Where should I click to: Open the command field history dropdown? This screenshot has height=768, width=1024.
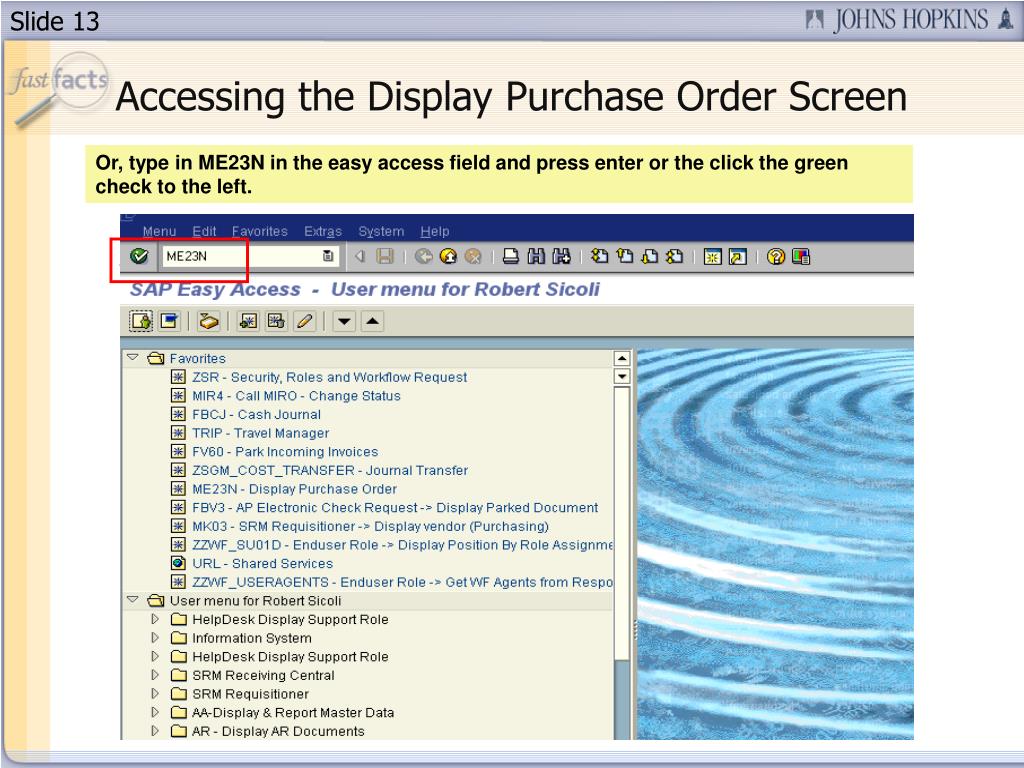[x=328, y=256]
